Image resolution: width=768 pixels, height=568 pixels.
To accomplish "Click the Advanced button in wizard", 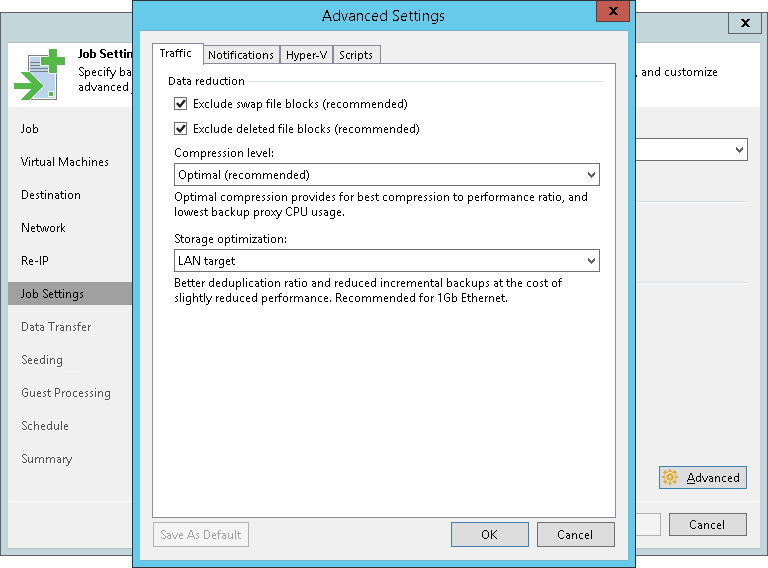I will click(704, 478).
